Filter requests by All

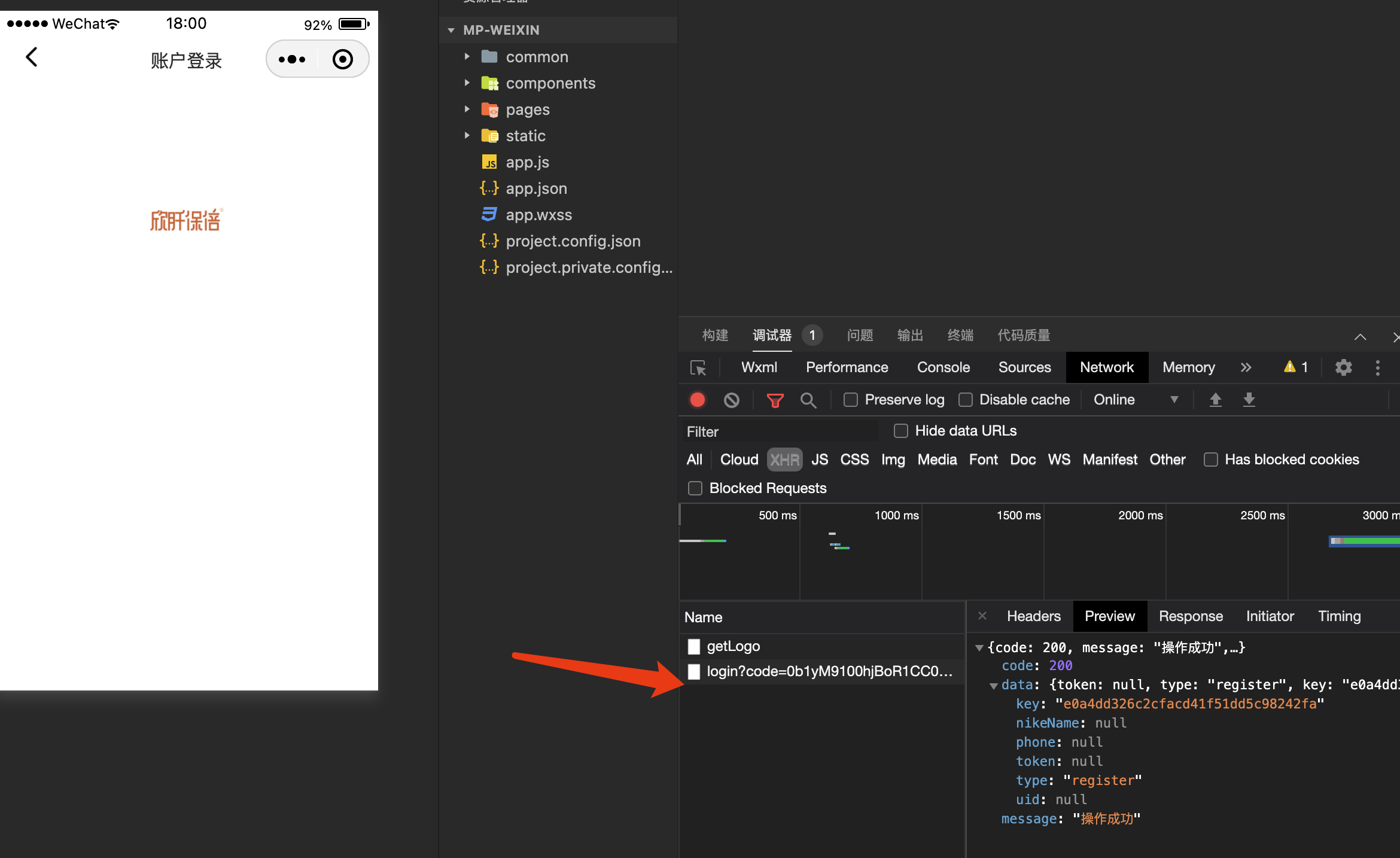(694, 460)
